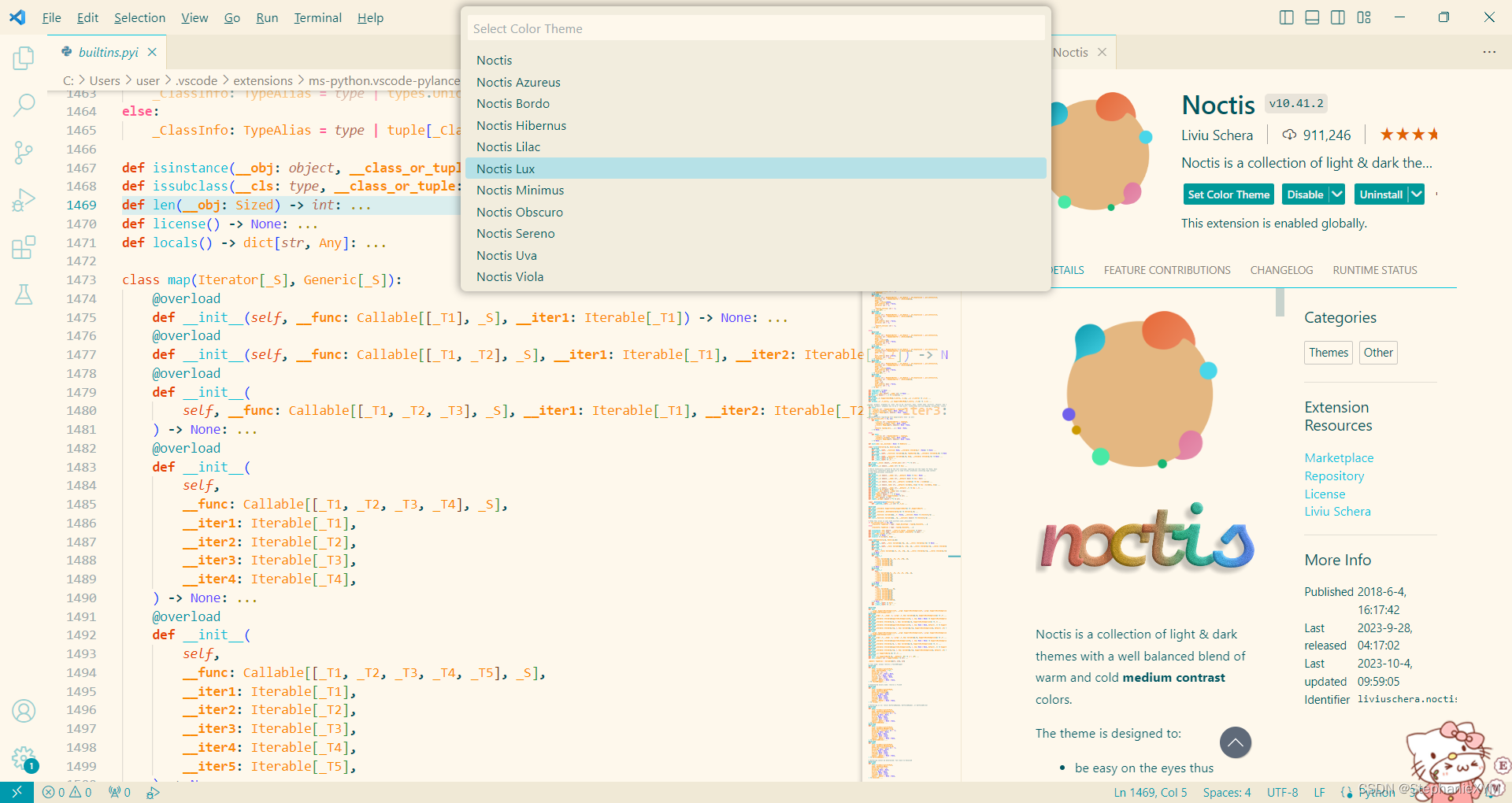This screenshot has height=803, width=1512.
Task: Click the Set Color Theme button
Action: [1228, 194]
